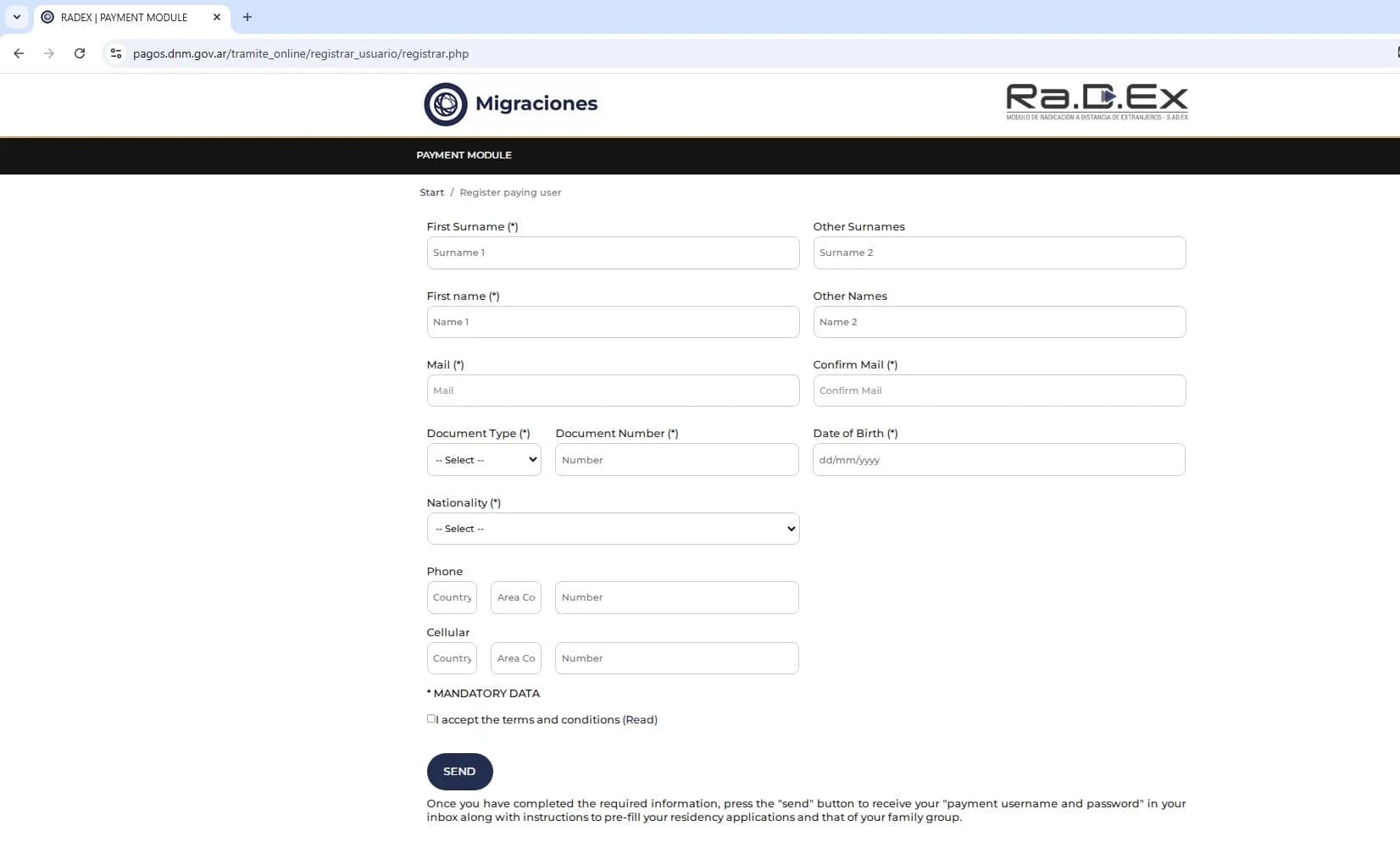Click the Document Number field

676,460
